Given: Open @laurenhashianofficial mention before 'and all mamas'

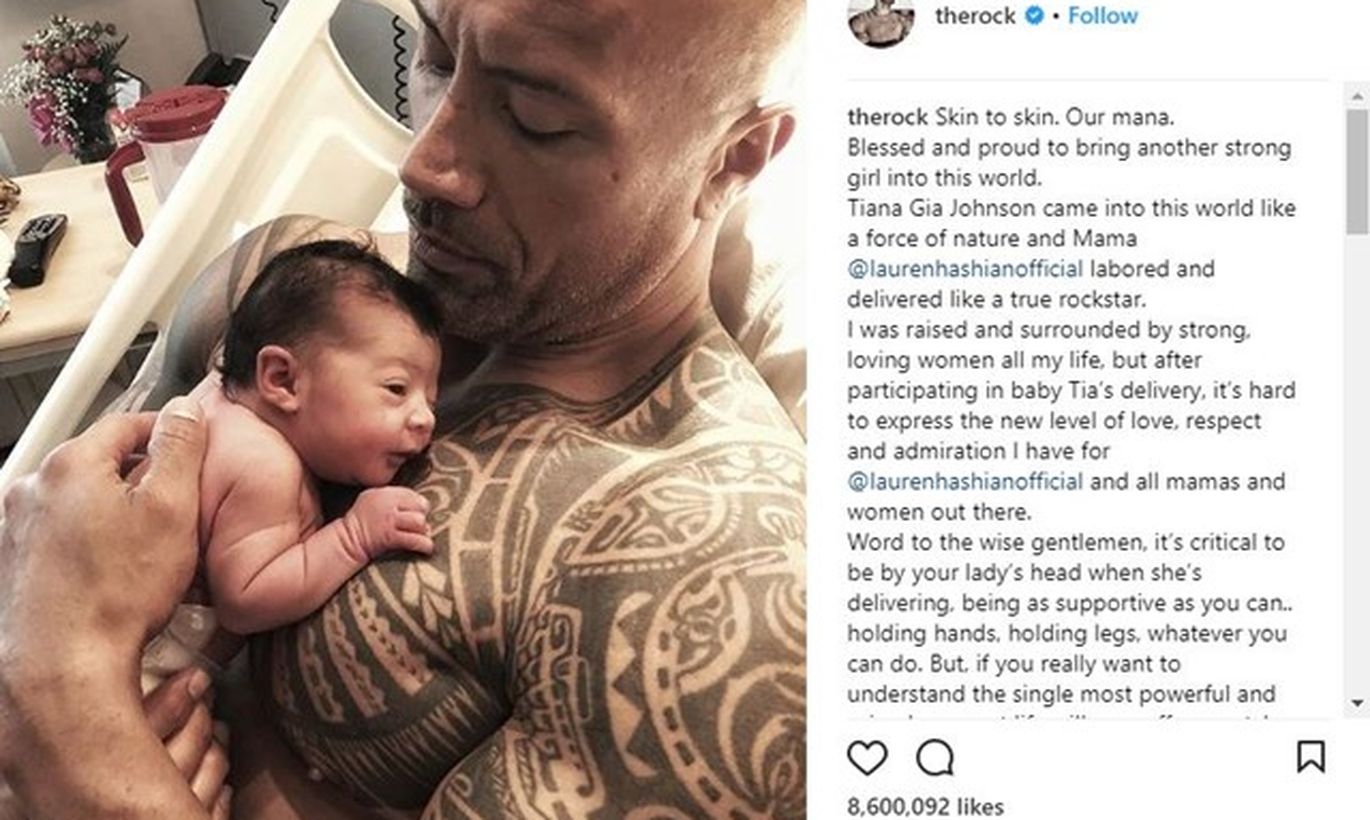Looking at the screenshot, I should [x=965, y=482].
